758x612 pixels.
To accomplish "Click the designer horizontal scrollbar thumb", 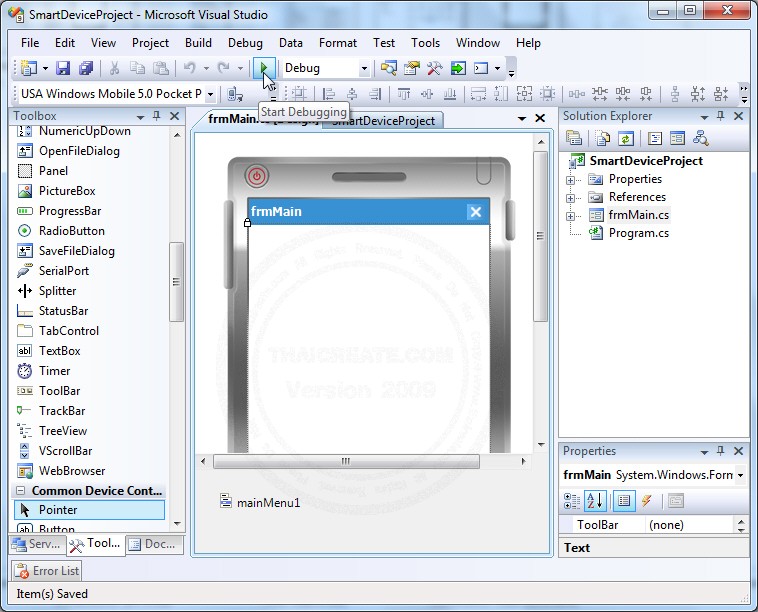I will (346, 461).
